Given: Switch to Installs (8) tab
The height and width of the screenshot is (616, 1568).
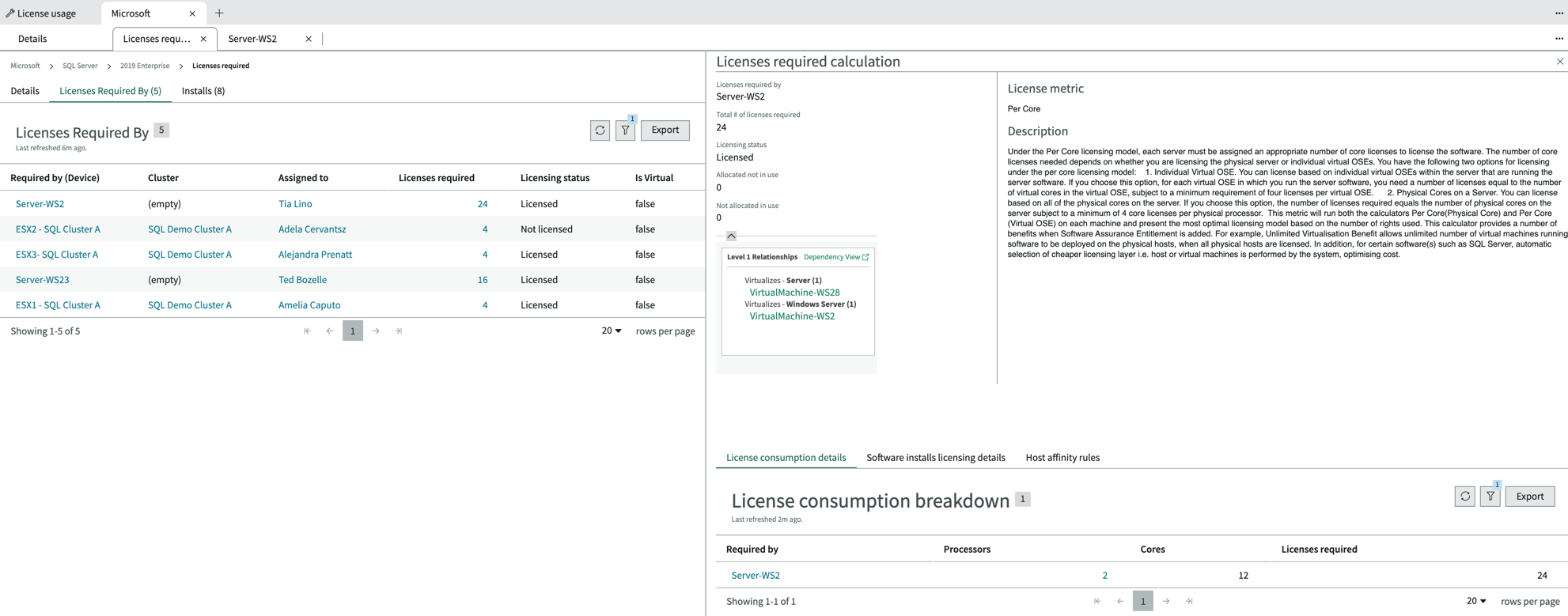Looking at the screenshot, I should click(203, 91).
